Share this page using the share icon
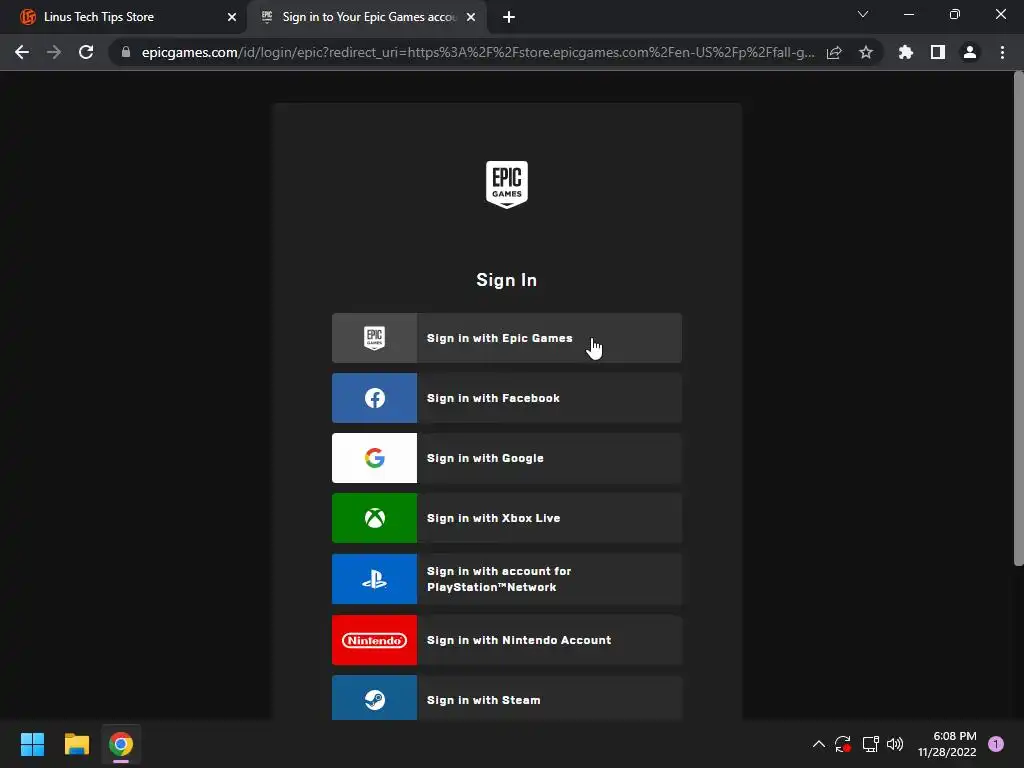Image resolution: width=1024 pixels, height=768 pixels. click(834, 52)
